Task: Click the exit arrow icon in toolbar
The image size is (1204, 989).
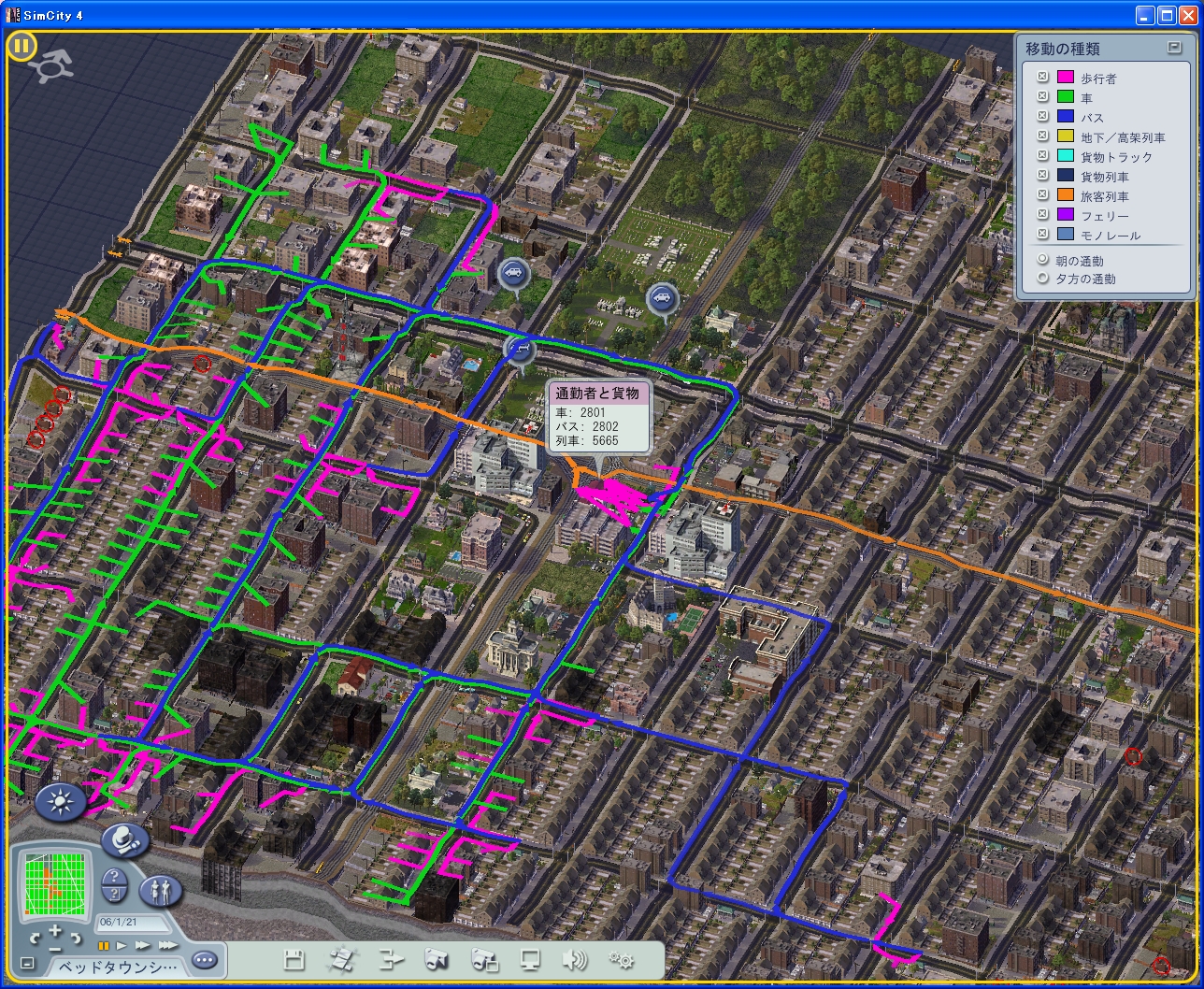Action: [x=391, y=959]
